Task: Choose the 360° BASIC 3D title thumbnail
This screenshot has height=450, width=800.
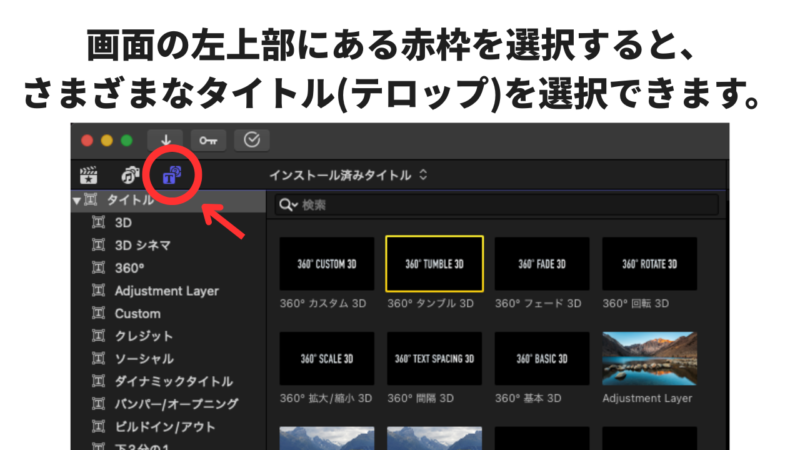Action: point(542,359)
